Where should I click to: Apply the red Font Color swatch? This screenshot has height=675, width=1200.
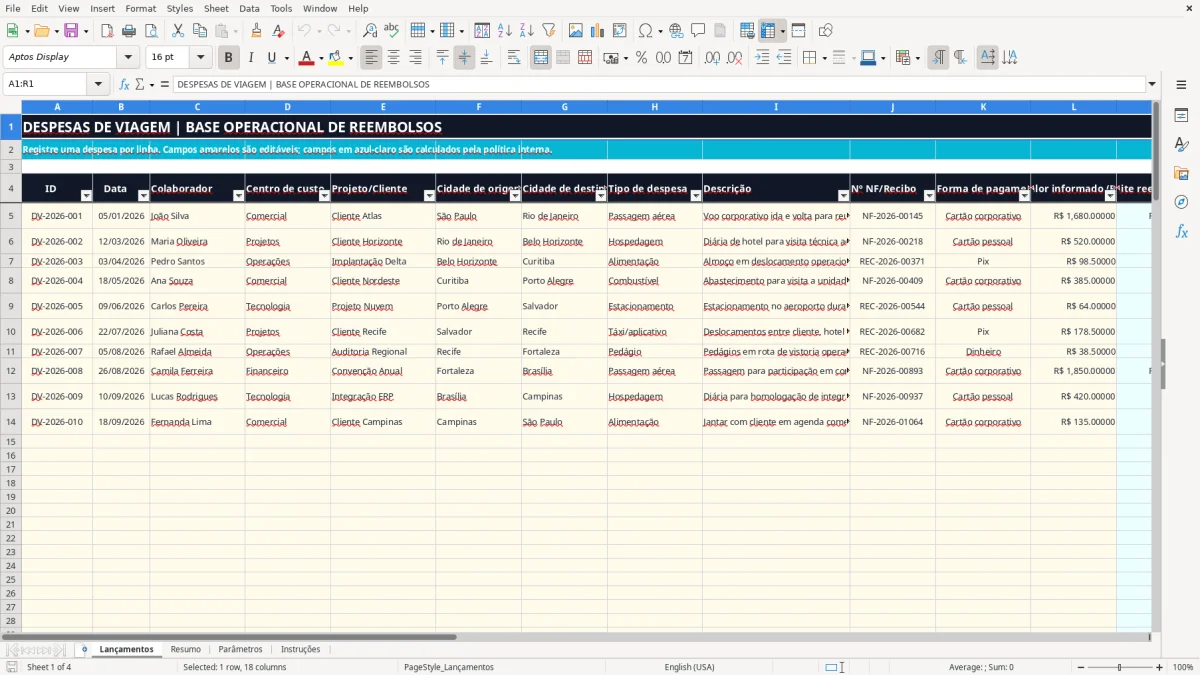point(306,58)
